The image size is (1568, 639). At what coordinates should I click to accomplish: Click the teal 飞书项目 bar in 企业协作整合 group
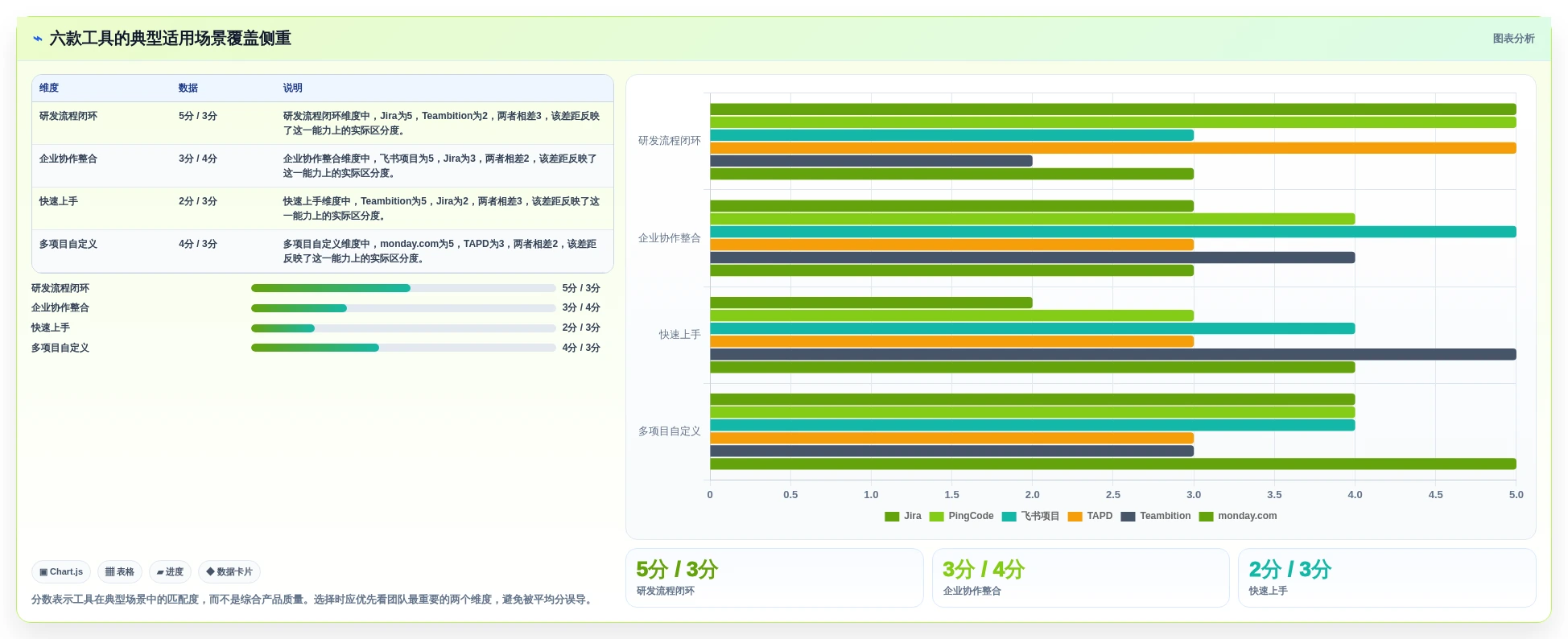point(1113,232)
